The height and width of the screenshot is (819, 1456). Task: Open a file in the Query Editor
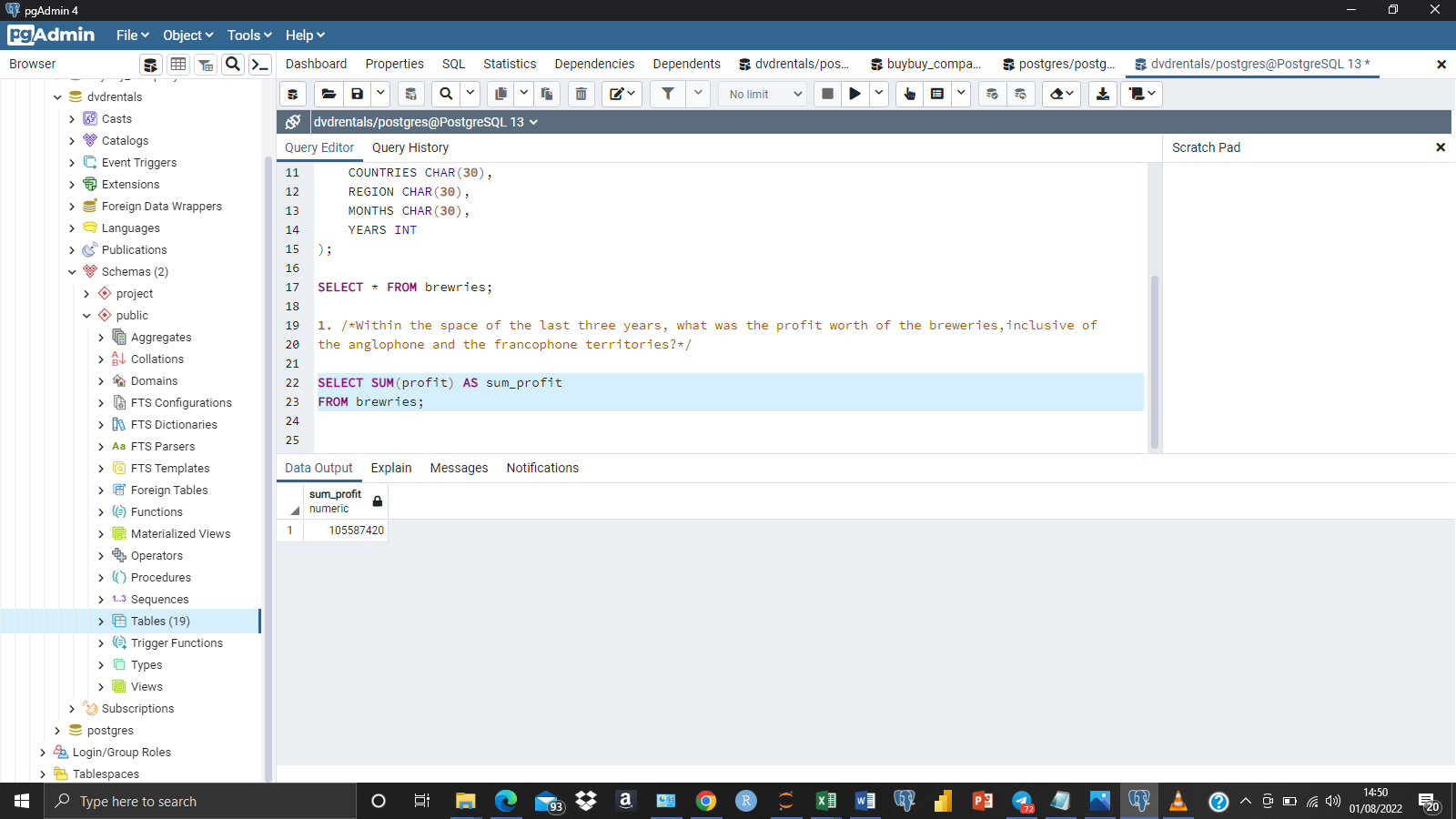pos(329,94)
